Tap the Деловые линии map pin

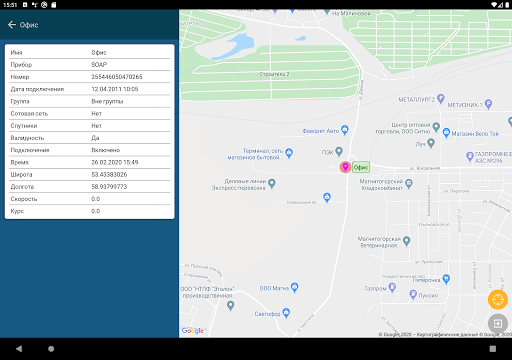tap(272, 183)
